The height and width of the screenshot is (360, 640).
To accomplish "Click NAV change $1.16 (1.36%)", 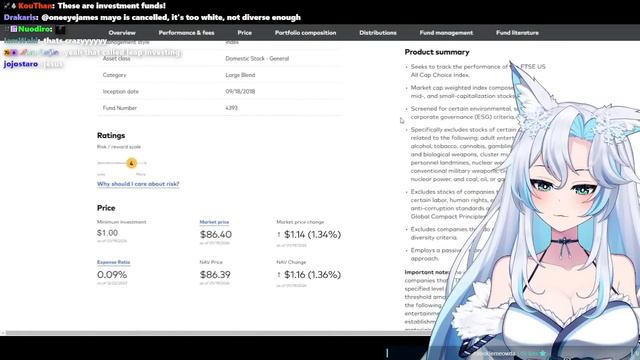I will pyautogui.click(x=312, y=275).
